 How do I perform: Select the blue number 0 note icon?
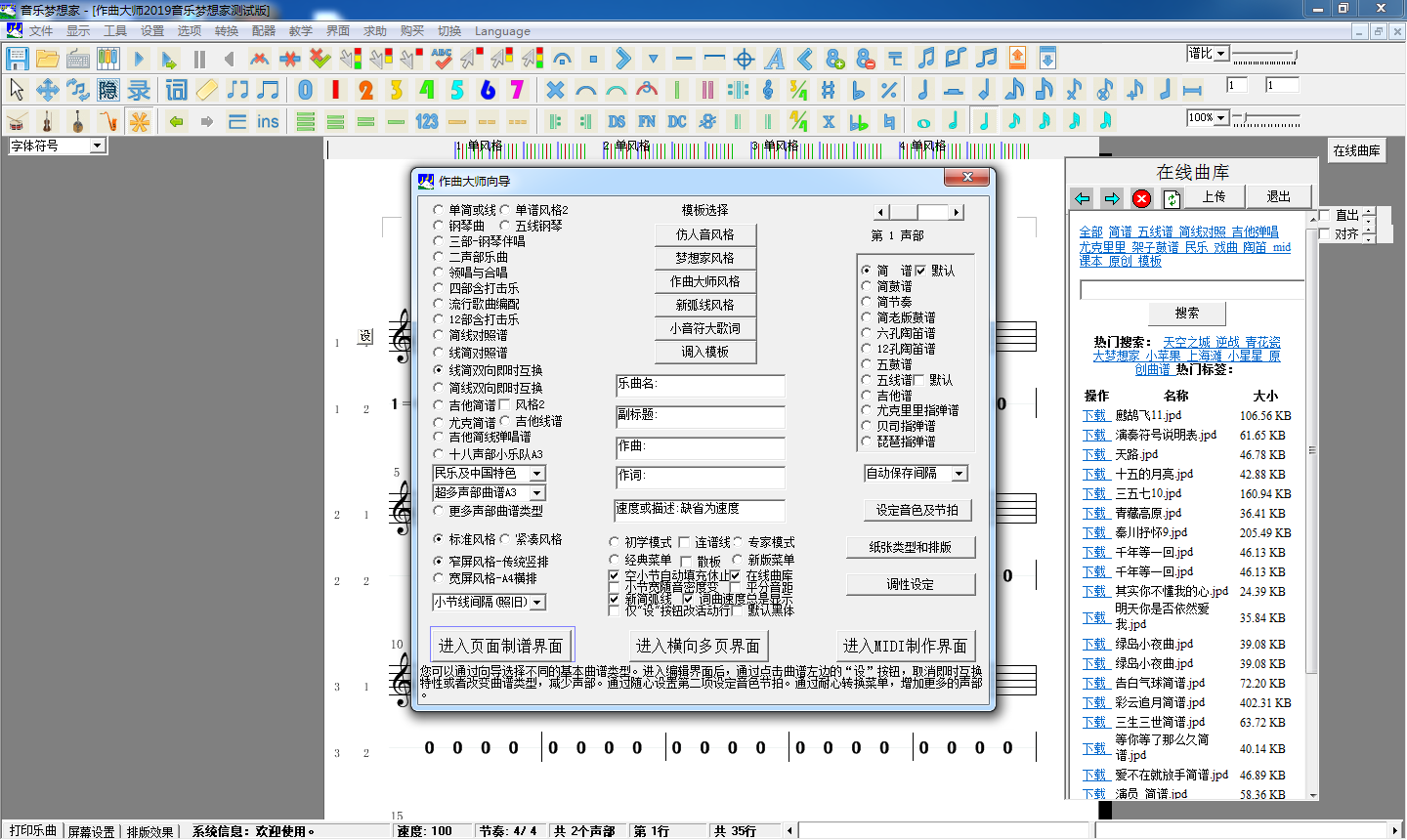tap(306, 90)
